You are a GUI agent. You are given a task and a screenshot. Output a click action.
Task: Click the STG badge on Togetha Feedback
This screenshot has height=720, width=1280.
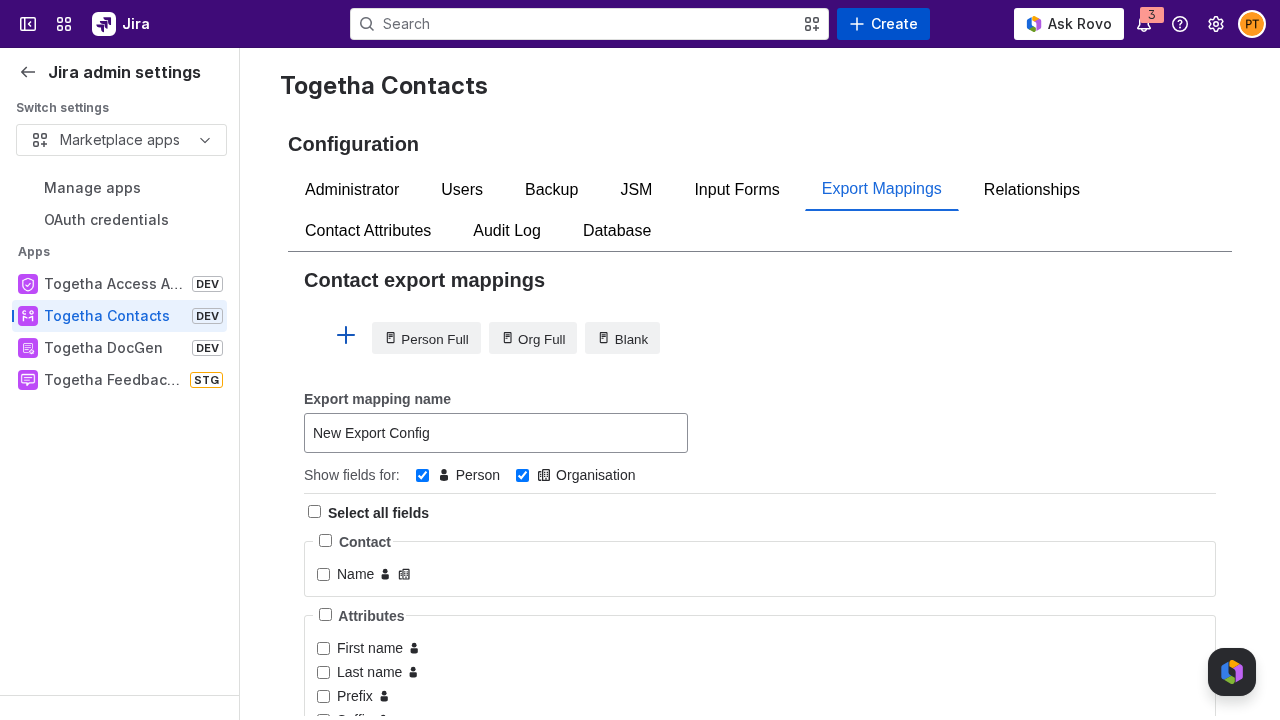[207, 380]
